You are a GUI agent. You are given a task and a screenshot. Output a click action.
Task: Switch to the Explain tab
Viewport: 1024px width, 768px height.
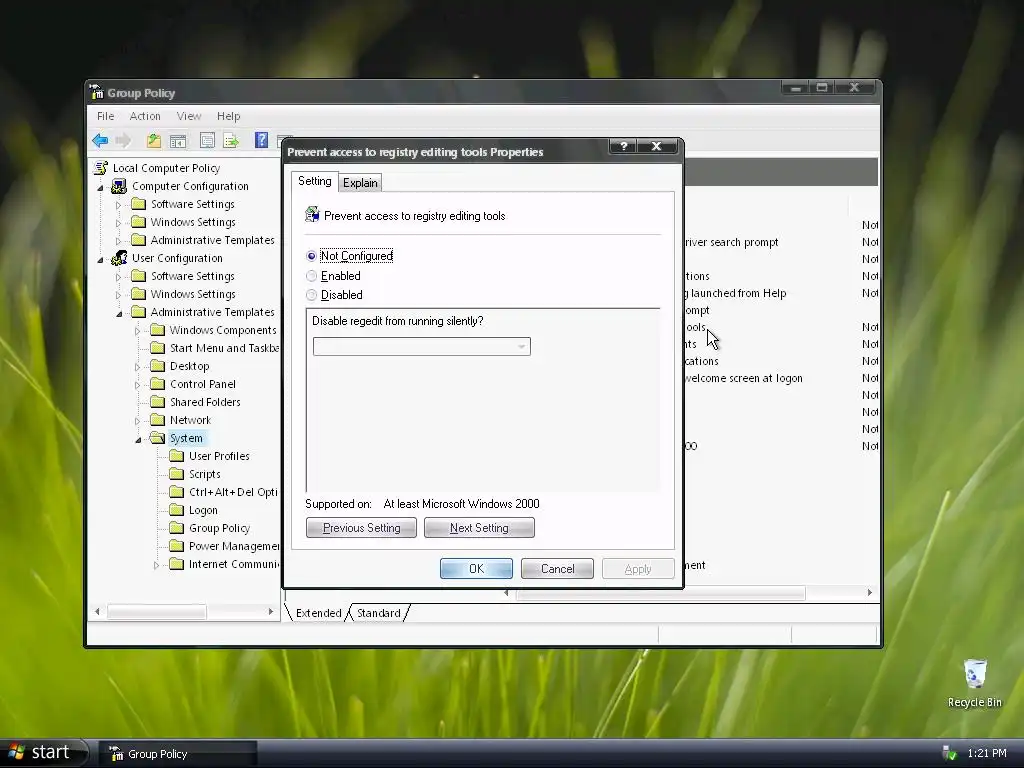360,183
